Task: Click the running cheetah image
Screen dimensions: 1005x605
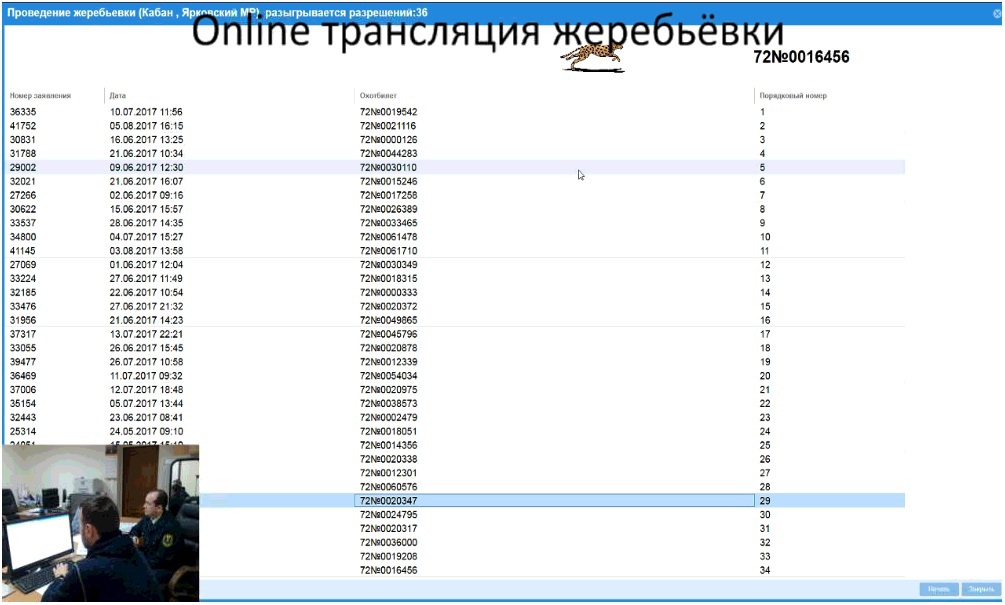Action: pos(592,58)
